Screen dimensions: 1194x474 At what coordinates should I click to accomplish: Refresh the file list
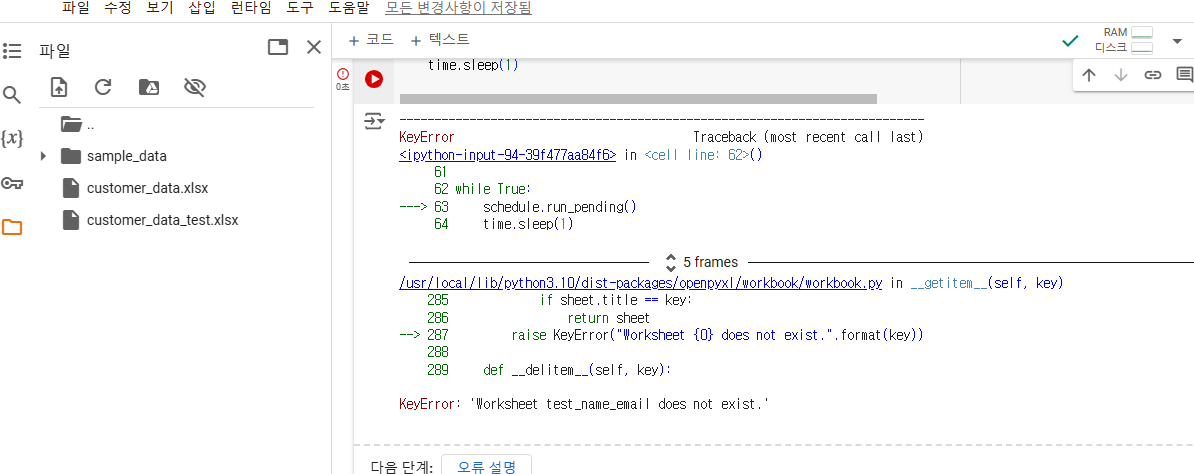click(103, 87)
